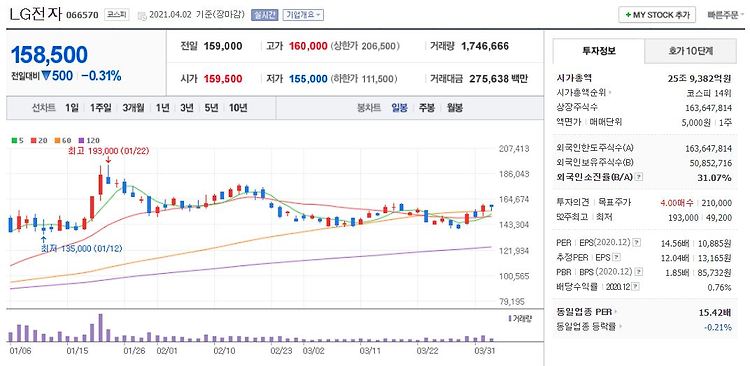Switch to the 투자정보 tab
The height and width of the screenshot is (366, 750).
click(599, 51)
